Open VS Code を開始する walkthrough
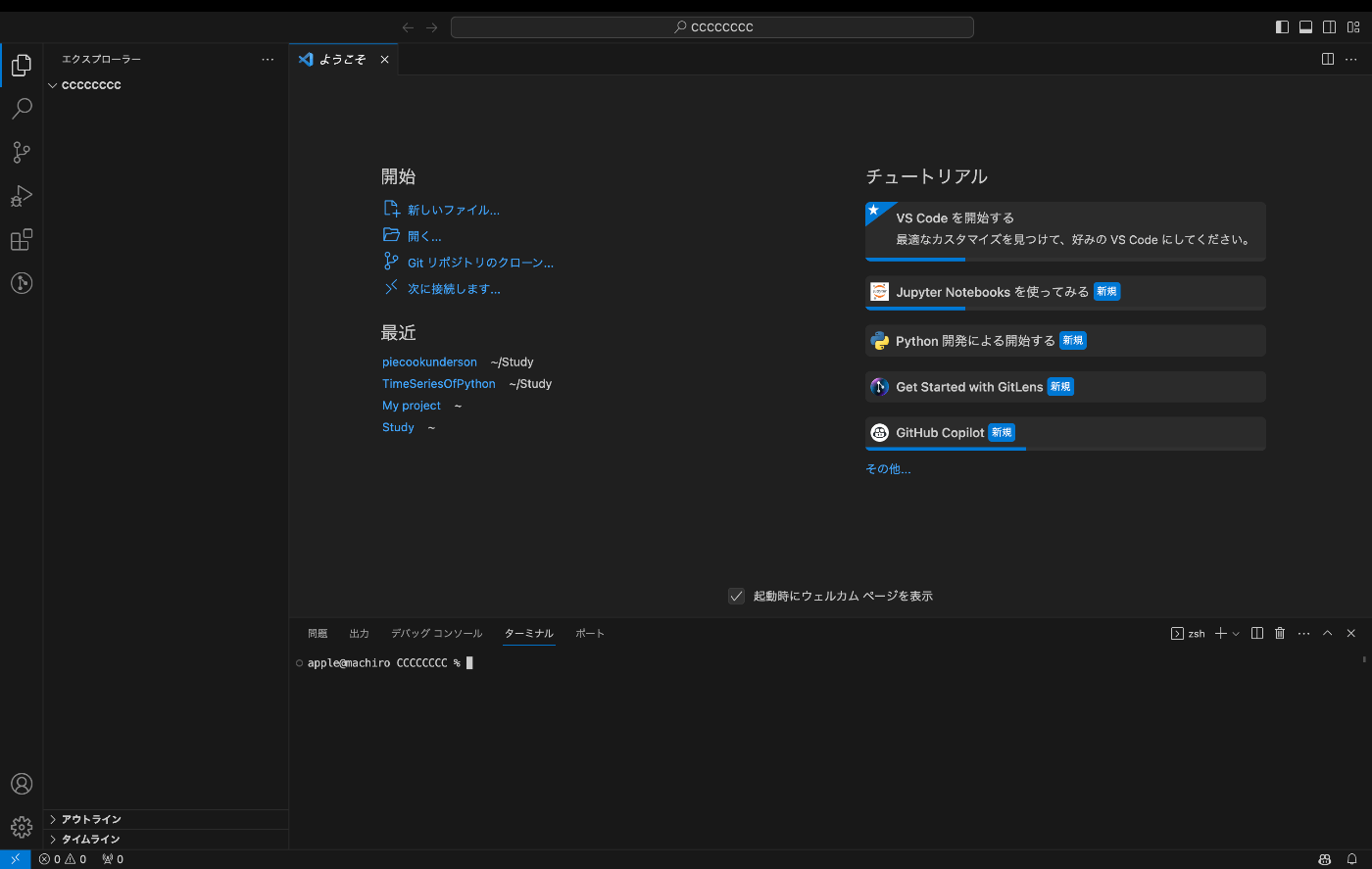This screenshot has width=1372, height=869. coord(1065,231)
